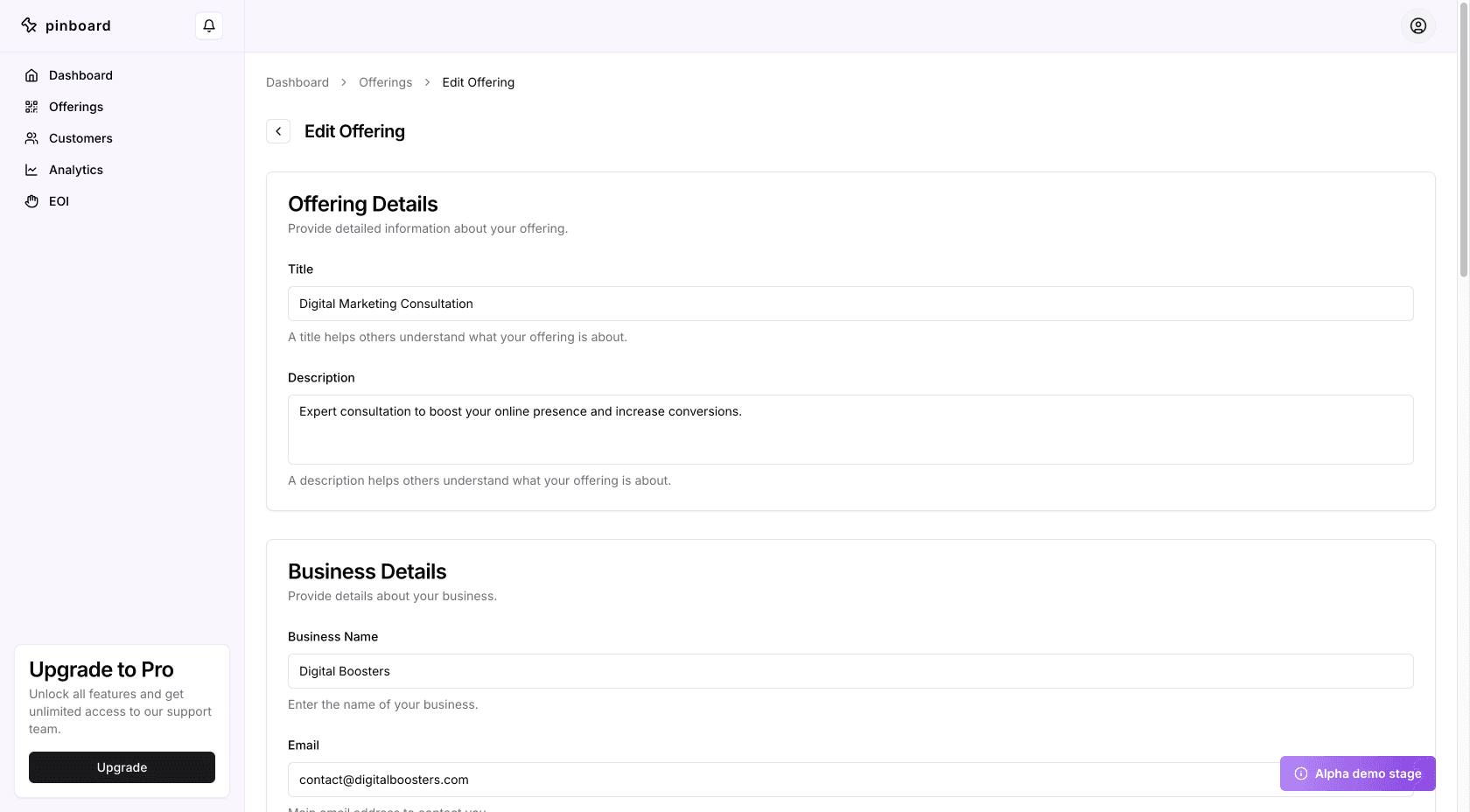The width and height of the screenshot is (1470, 812).
Task: Select the Business Name field
Action: pos(850,671)
